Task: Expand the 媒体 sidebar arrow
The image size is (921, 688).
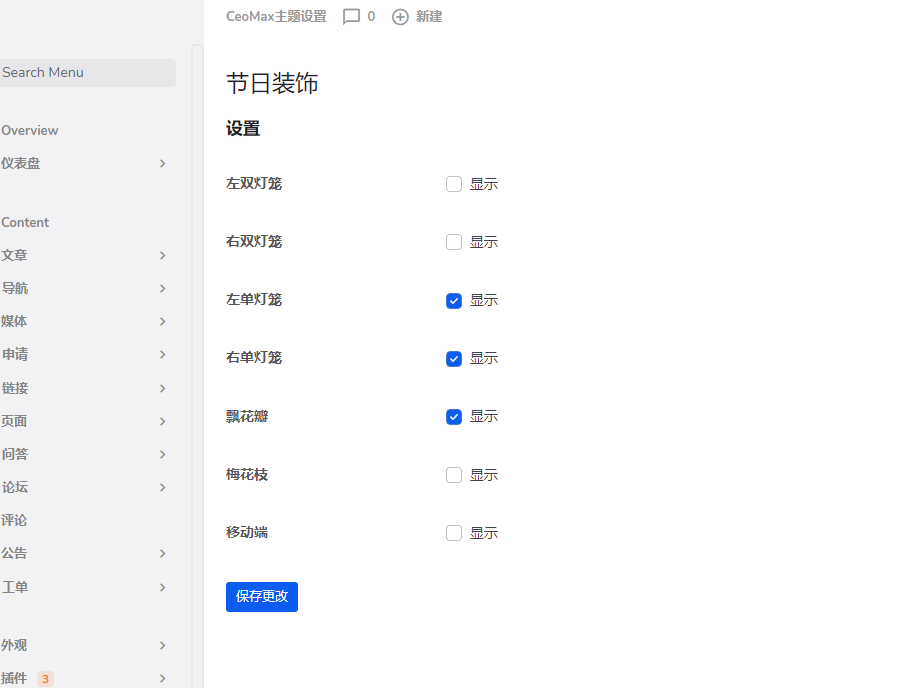Action: (x=163, y=321)
